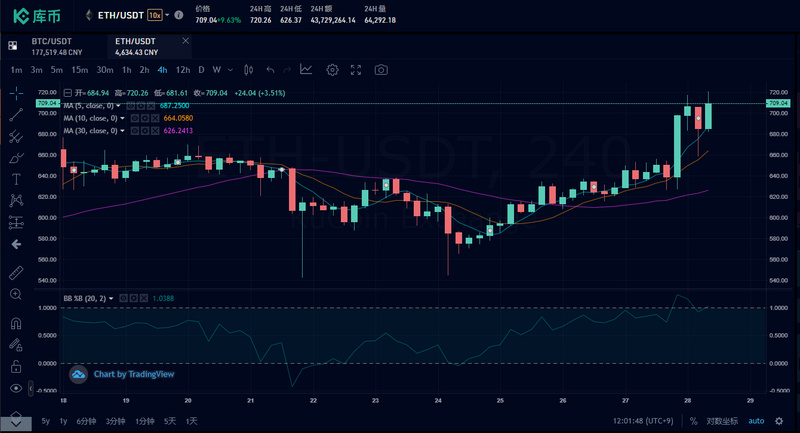Toggle magnet mode
Screen dimensions: 800x433
coord(16,323)
